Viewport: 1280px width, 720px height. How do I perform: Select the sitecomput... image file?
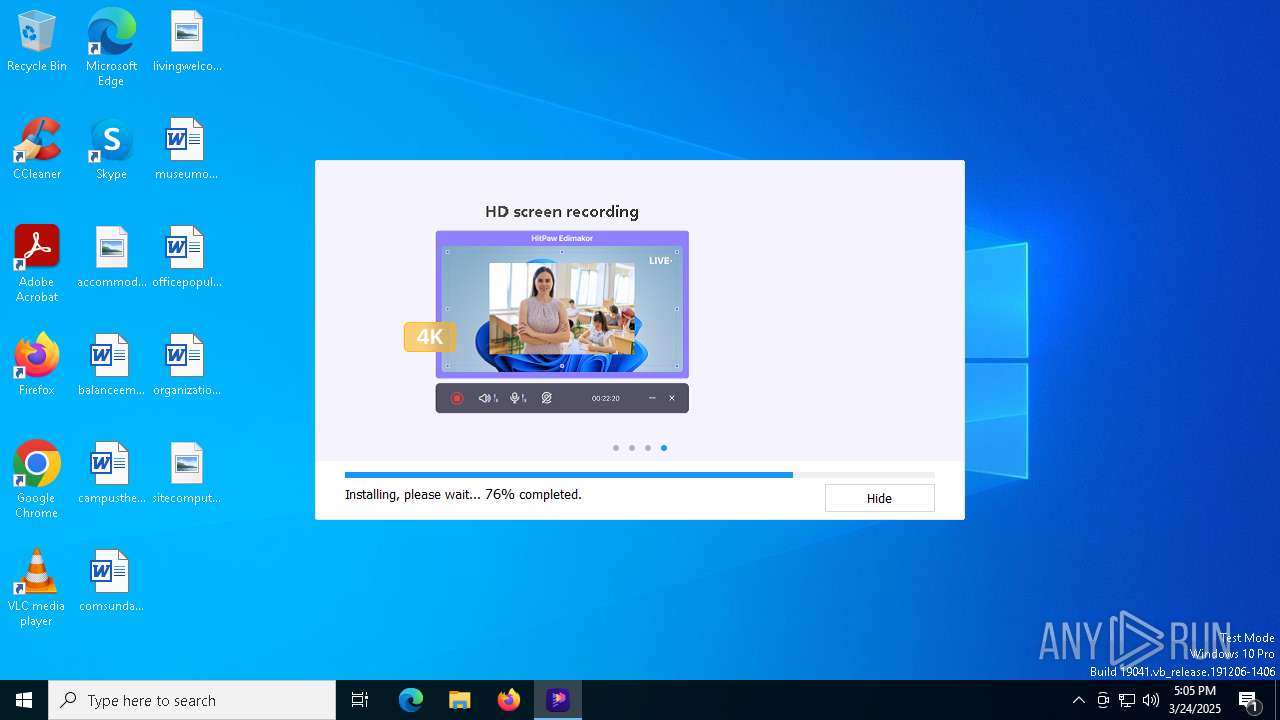[x=187, y=474]
